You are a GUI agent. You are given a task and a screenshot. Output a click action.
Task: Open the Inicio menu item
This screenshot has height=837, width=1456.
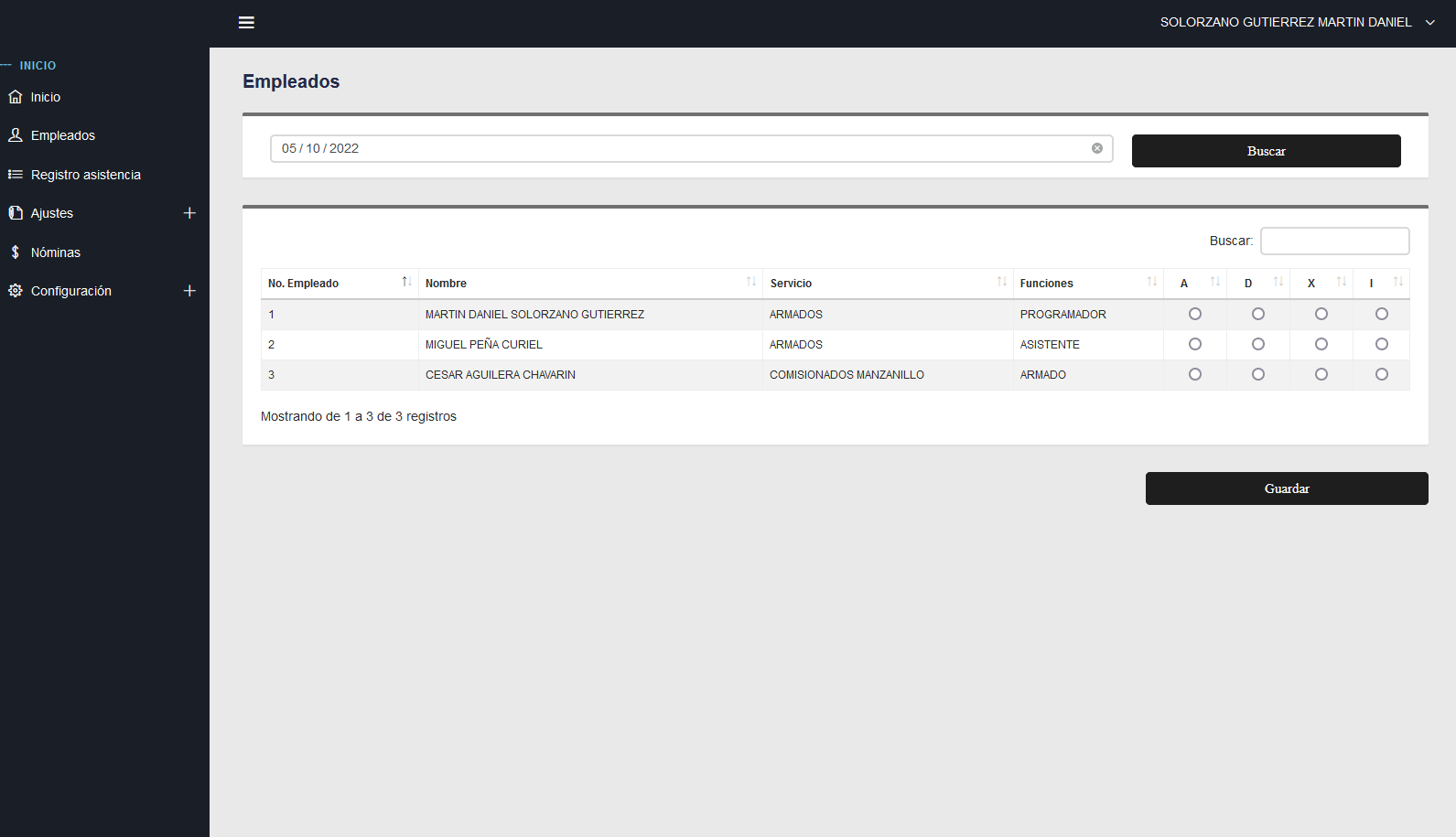[104, 97]
